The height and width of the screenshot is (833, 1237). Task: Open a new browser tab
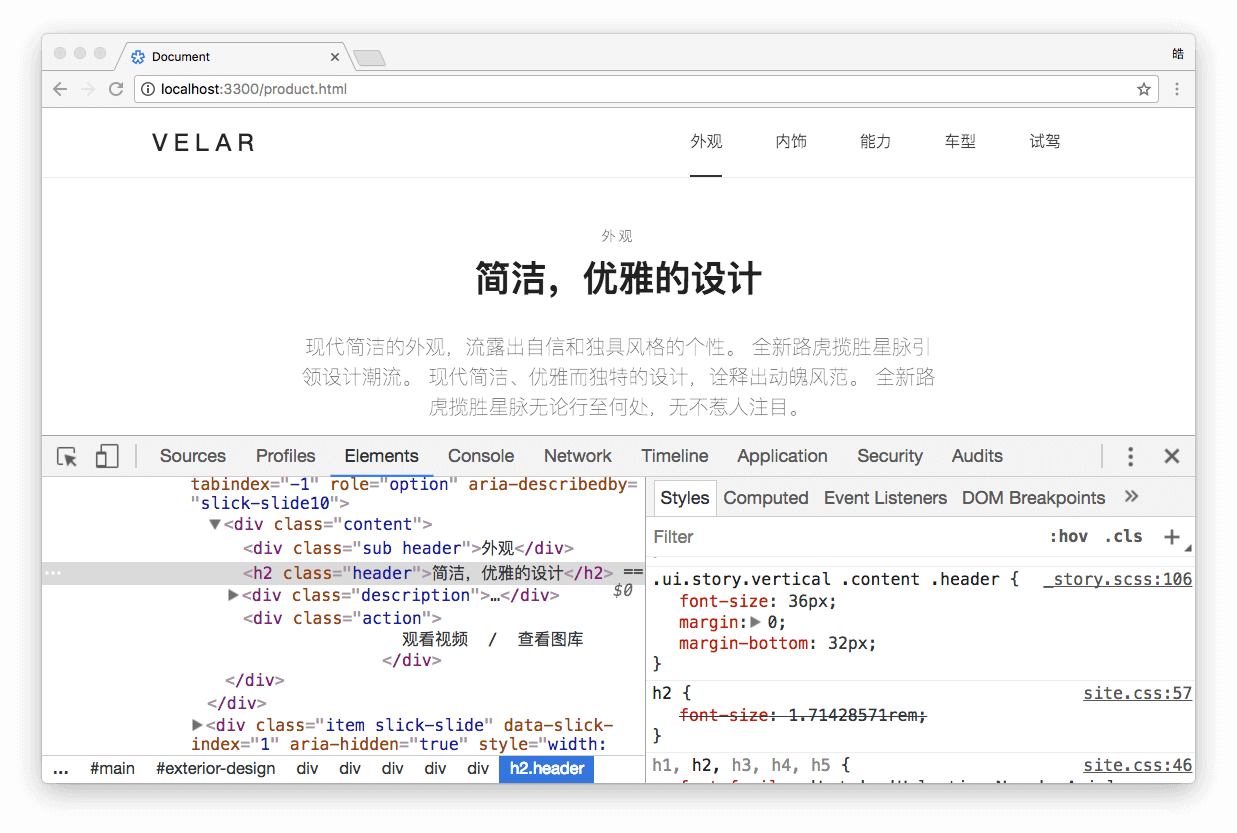(x=370, y=58)
